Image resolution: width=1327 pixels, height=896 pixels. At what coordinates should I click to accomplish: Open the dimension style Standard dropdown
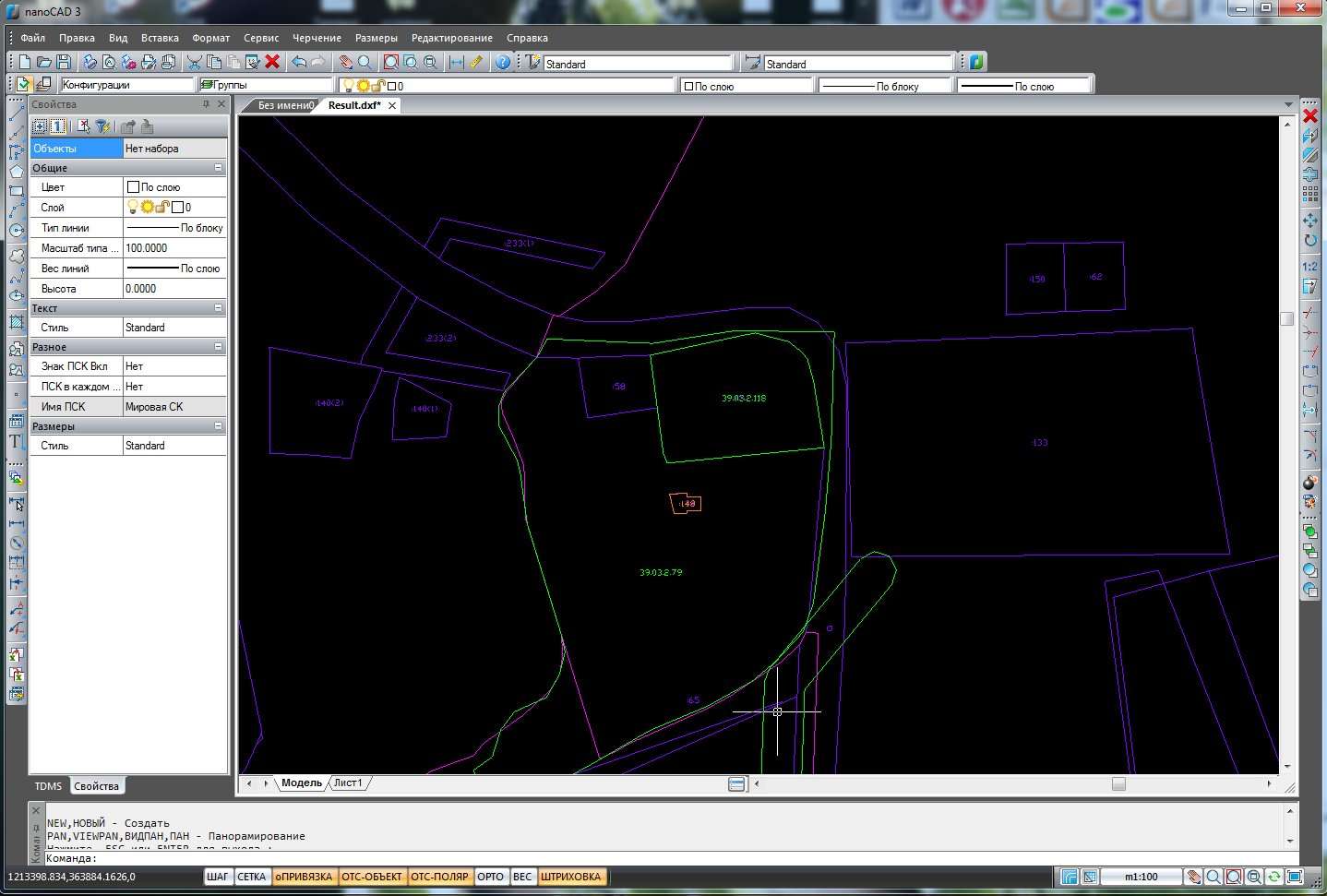859,64
